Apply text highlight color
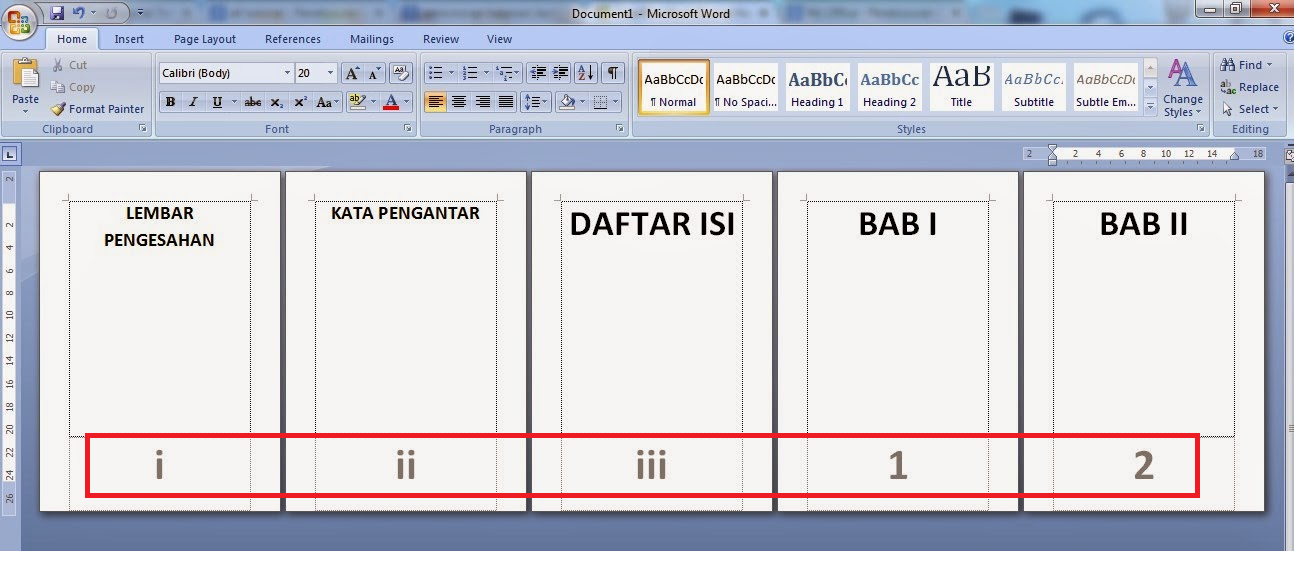The image size is (1294, 570). pyautogui.click(x=357, y=102)
